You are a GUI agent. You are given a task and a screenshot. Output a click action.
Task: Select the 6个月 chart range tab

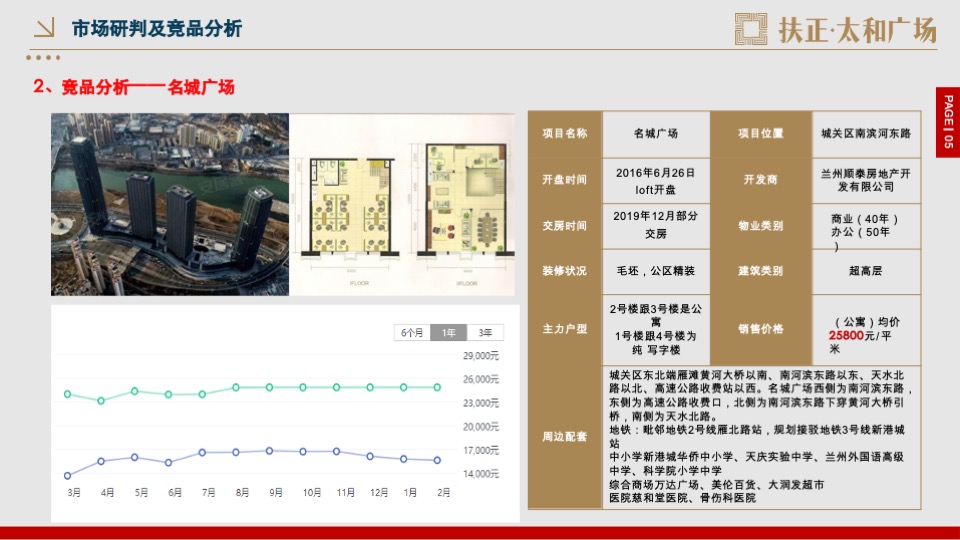[x=412, y=332]
